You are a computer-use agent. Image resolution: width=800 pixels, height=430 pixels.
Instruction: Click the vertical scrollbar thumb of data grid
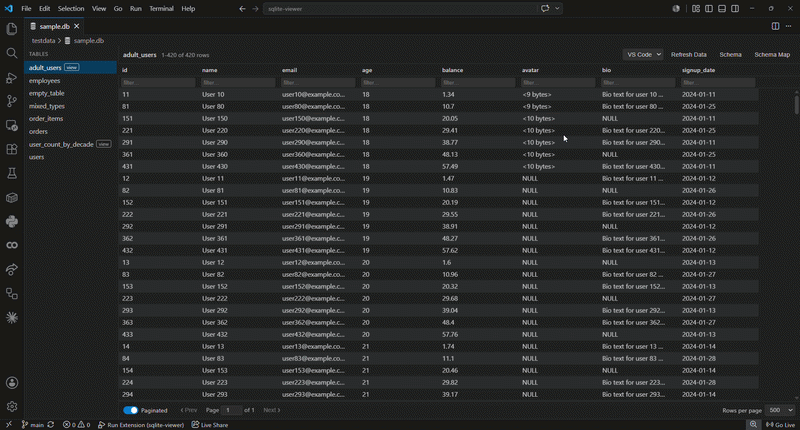click(796, 105)
